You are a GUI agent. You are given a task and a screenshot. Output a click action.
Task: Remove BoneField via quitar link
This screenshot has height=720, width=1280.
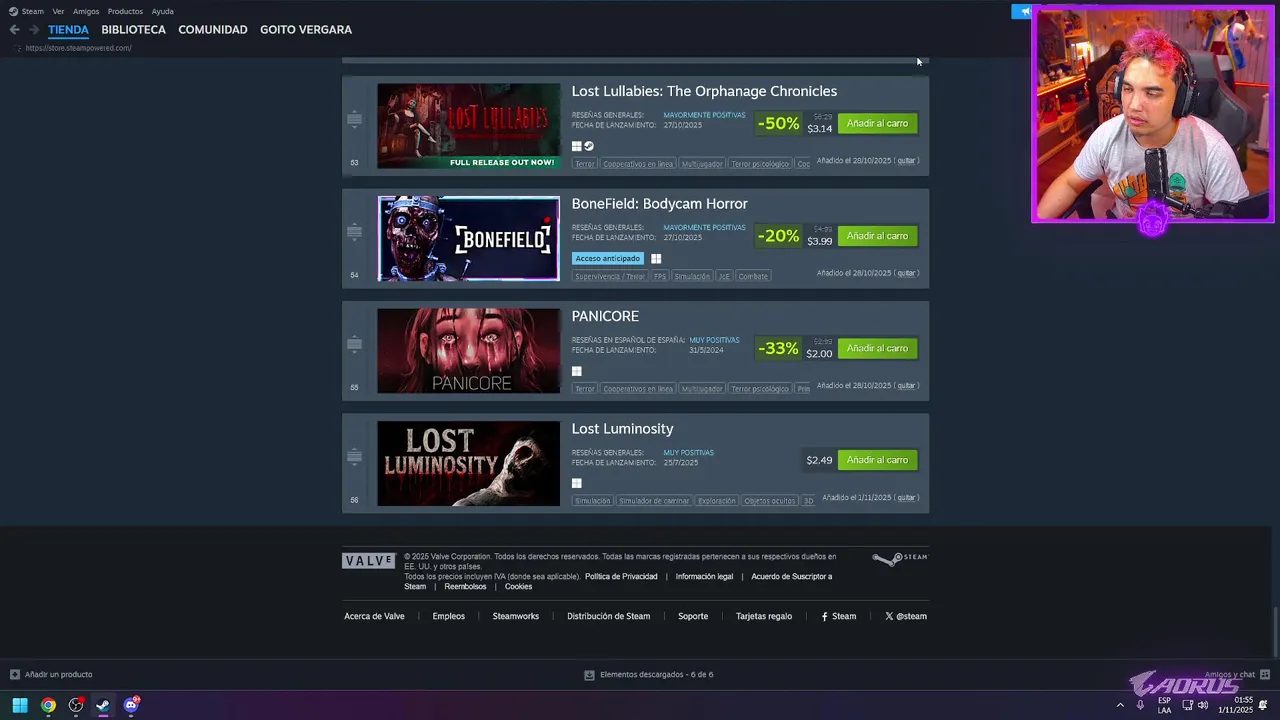(x=906, y=273)
